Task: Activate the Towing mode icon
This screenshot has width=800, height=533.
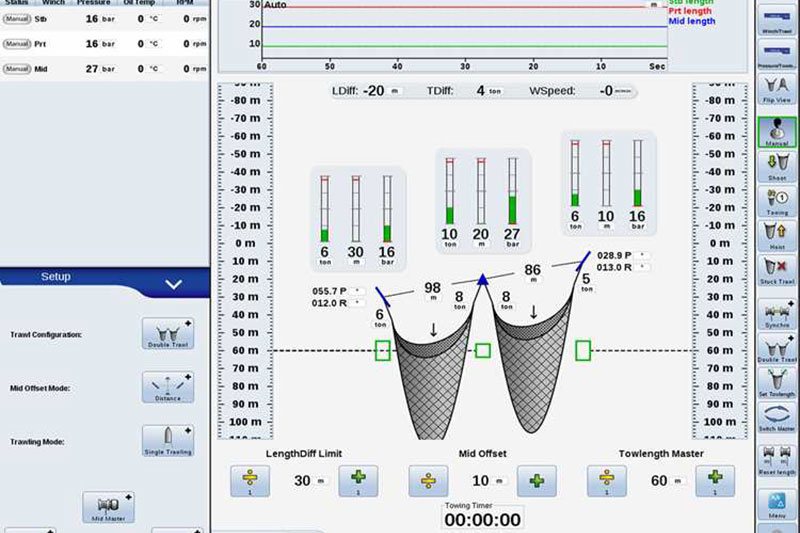Action: (777, 201)
